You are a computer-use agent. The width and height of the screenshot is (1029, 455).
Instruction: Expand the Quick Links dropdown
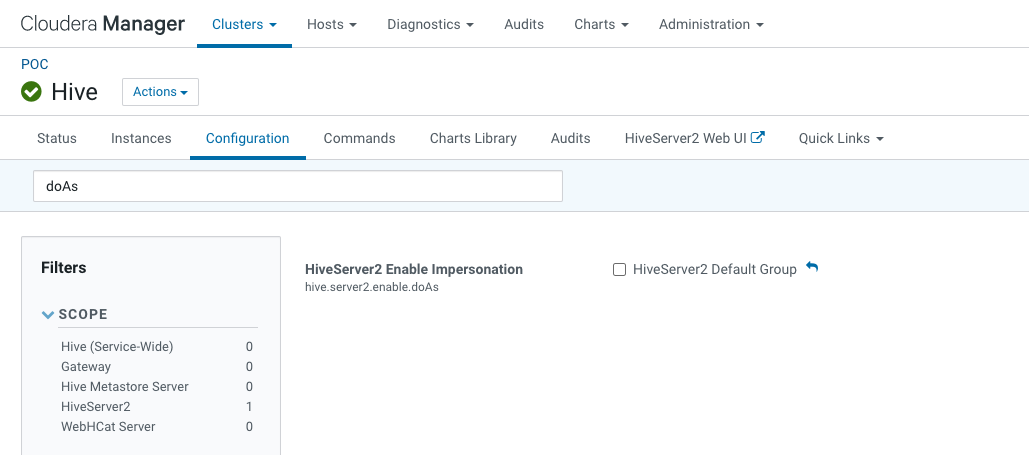pyautogui.click(x=841, y=139)
